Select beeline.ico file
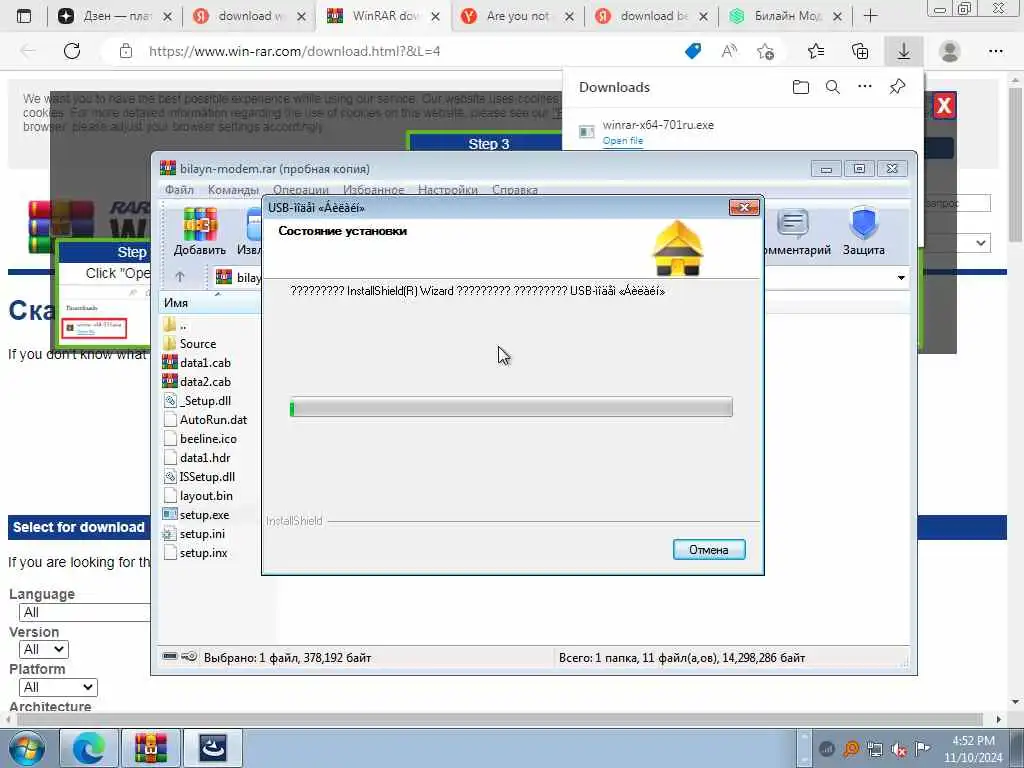The image size is (1024, 768). pos(208,438)
